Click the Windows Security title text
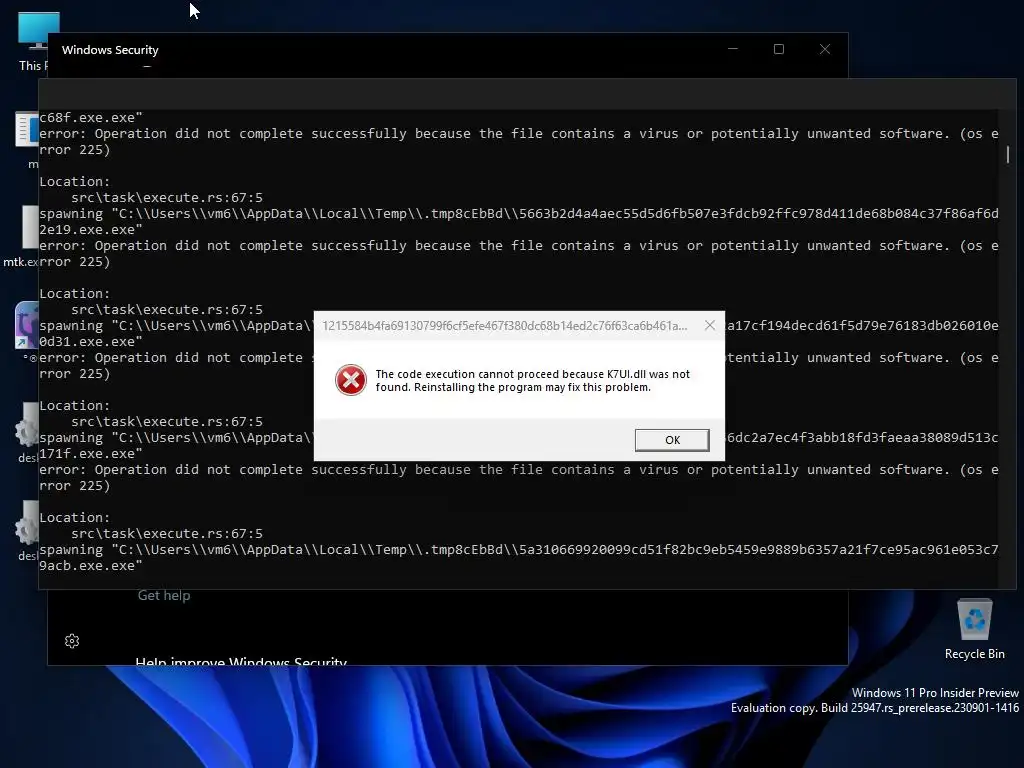Viewport: 1024px width, 768px height. point(110,50)
